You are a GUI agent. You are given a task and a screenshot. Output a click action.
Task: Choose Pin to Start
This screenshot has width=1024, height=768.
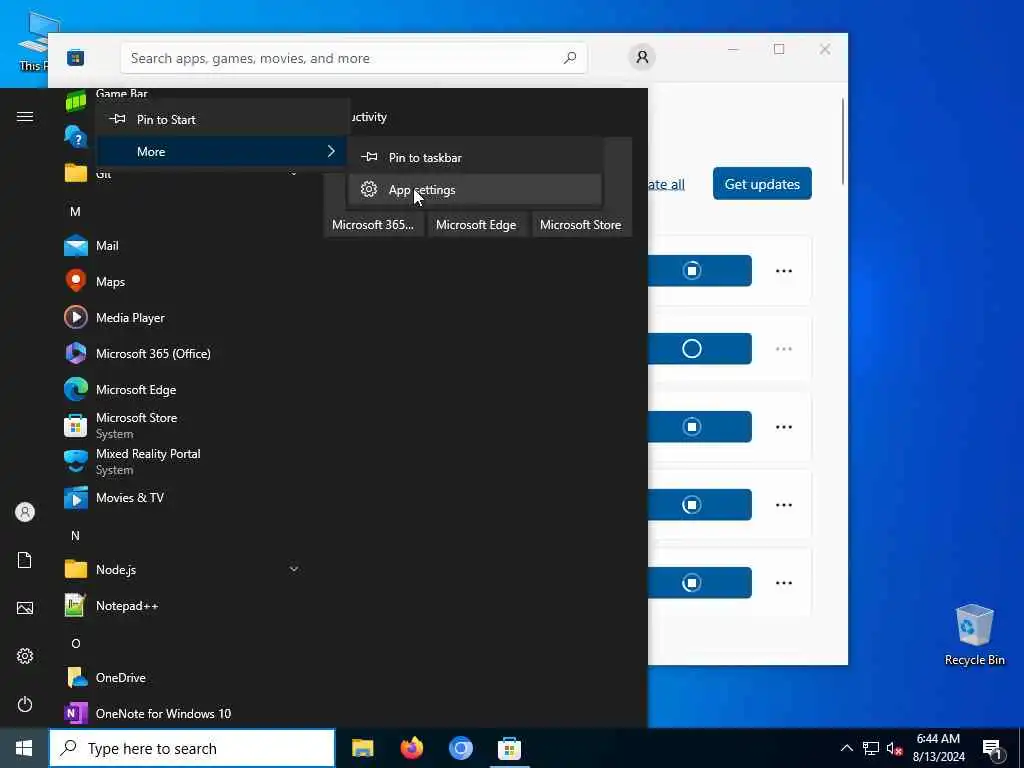pos(222,120)
